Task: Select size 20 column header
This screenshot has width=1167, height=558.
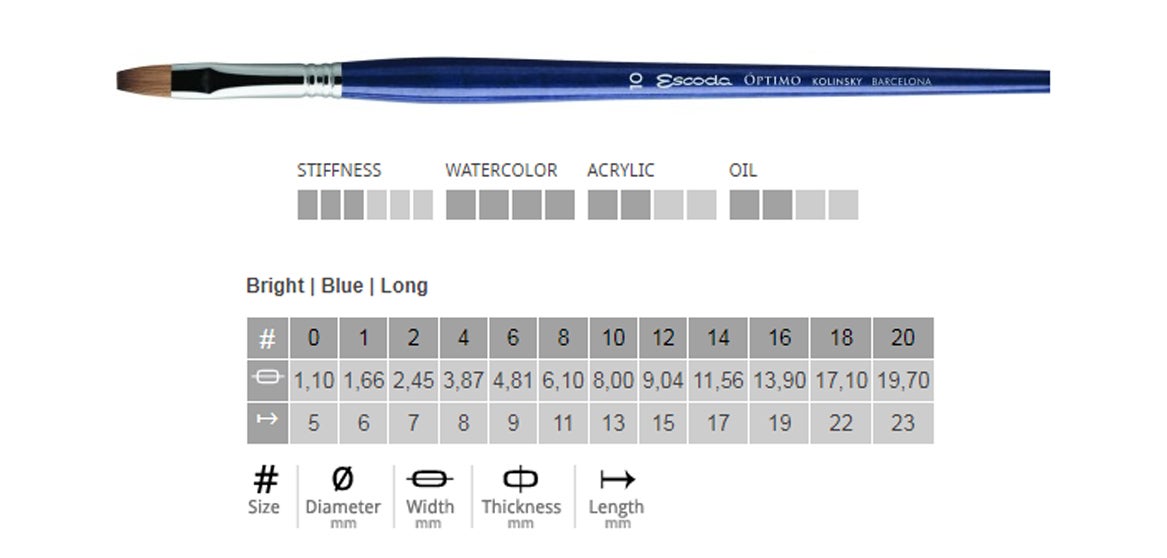Action: coord(902,338)
